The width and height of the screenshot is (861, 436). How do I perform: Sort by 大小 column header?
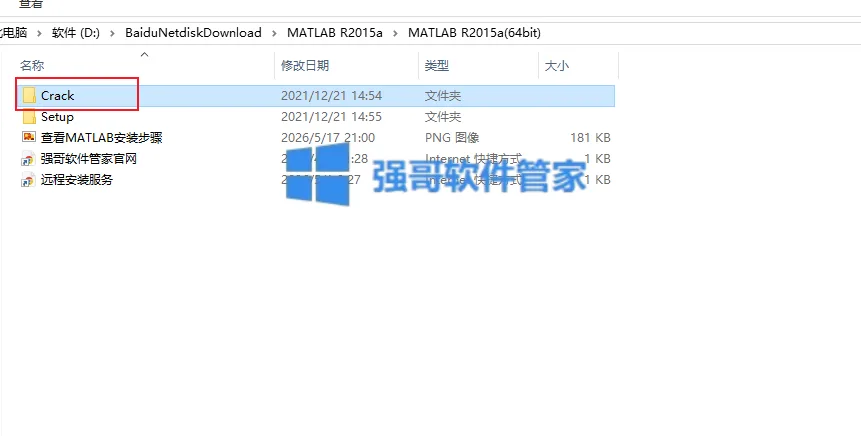pyautogui.click(x=556, y=66)
